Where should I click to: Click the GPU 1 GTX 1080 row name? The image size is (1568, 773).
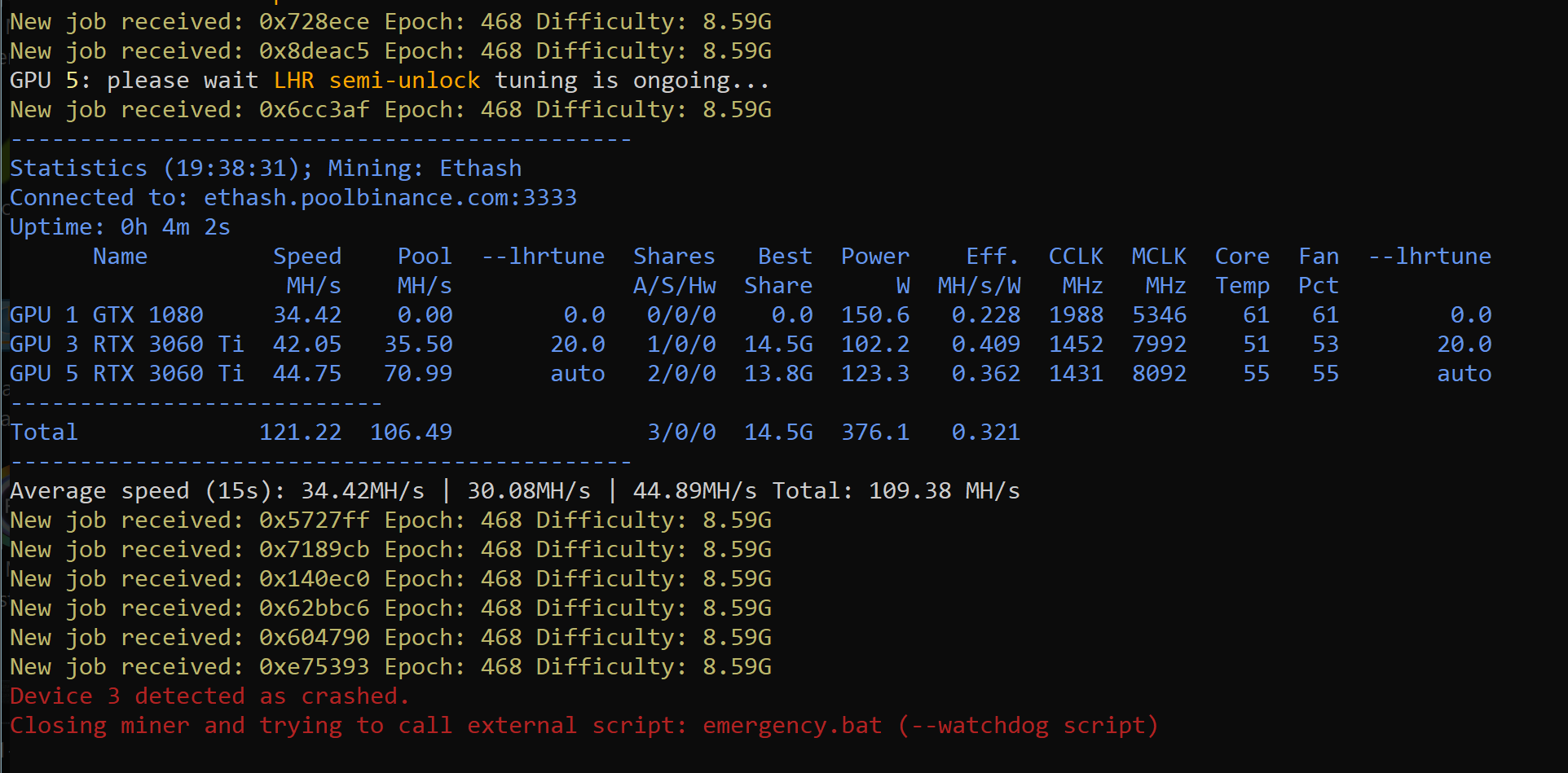pyautogui.click(x=106, y=315)
